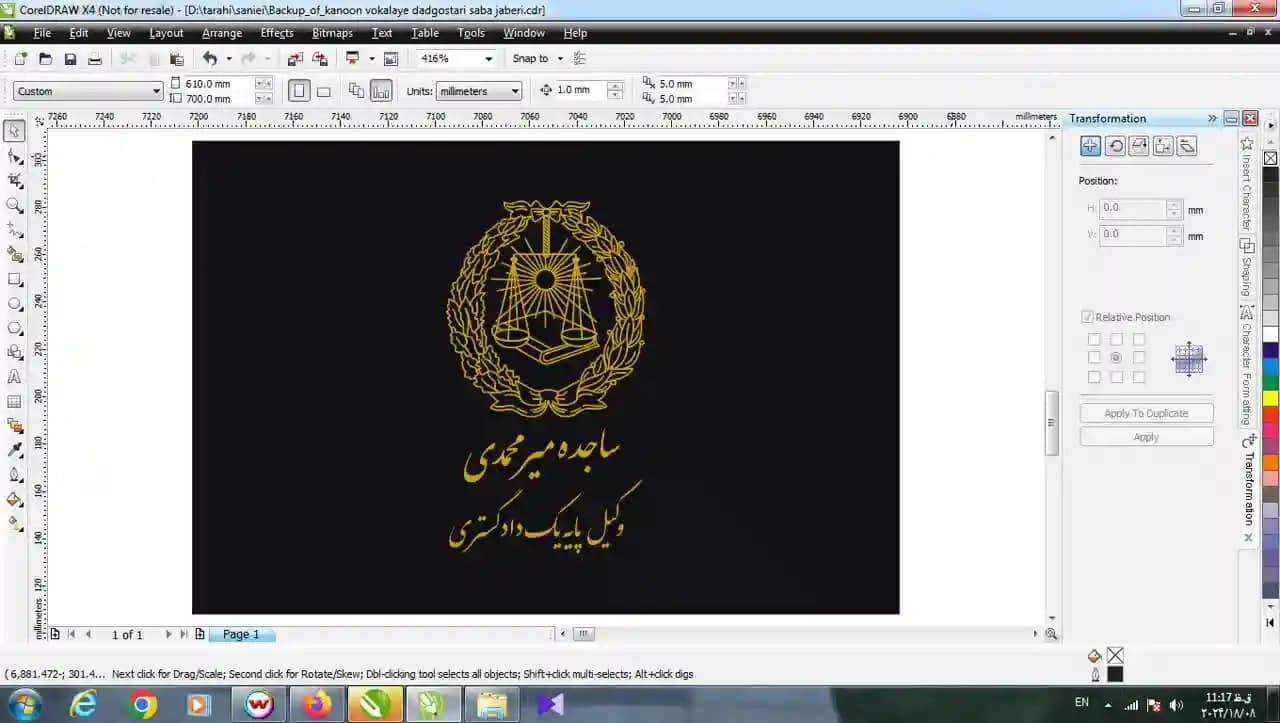
Task: Select the Freehand tool
Action: [x=14, y=230]
